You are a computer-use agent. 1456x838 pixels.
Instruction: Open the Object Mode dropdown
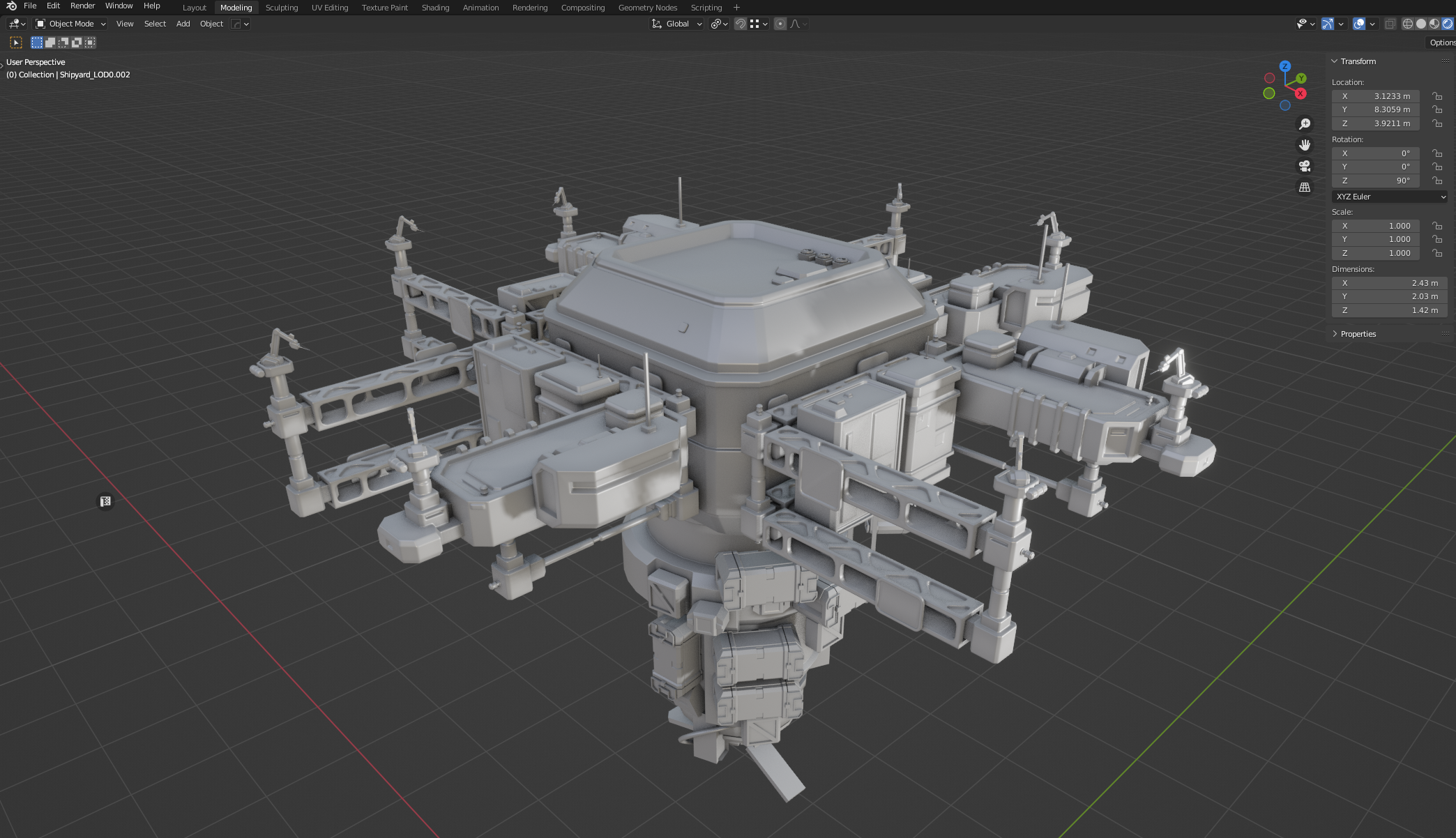[70, 24]
